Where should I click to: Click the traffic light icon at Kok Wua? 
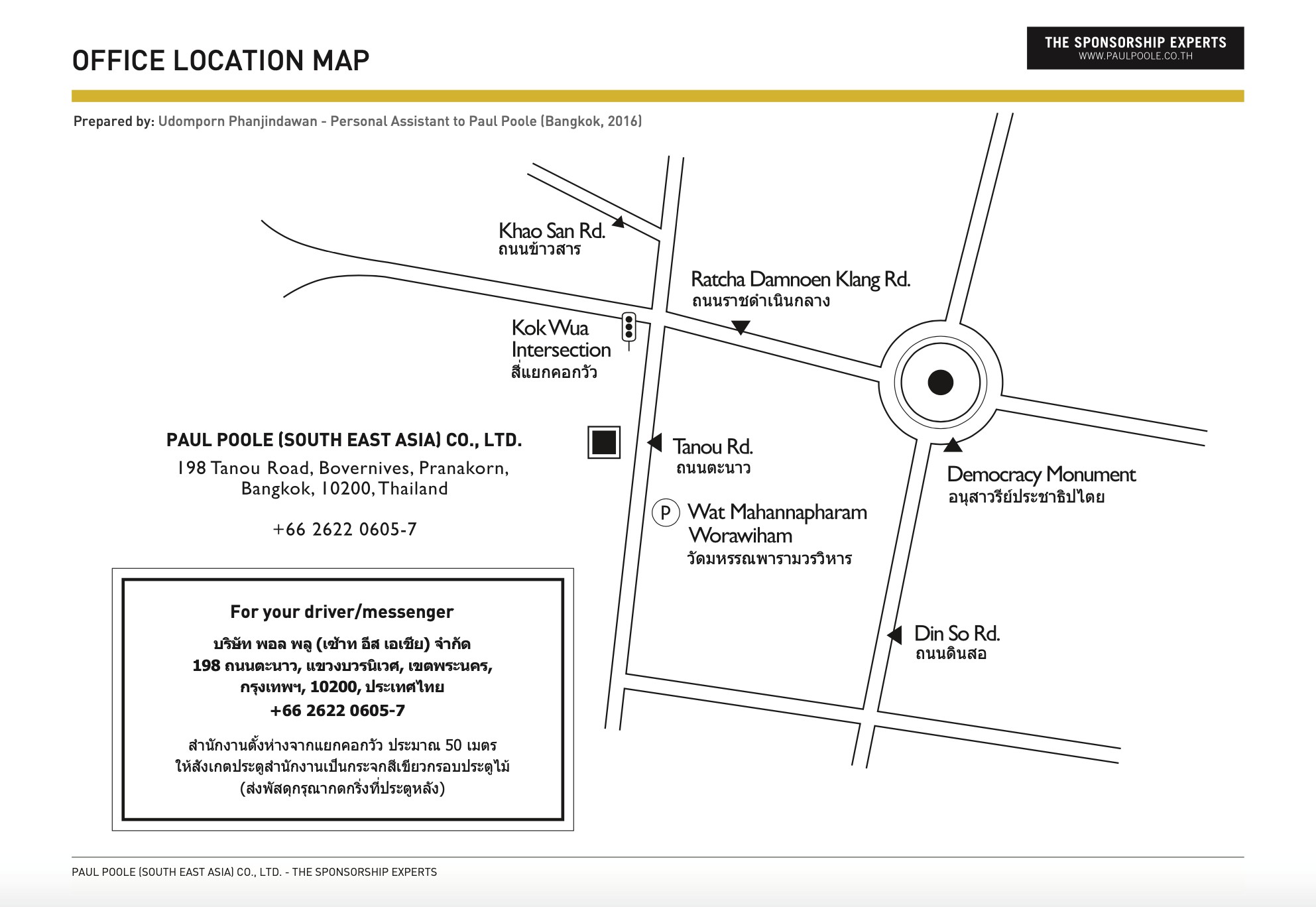pos(628,328)
